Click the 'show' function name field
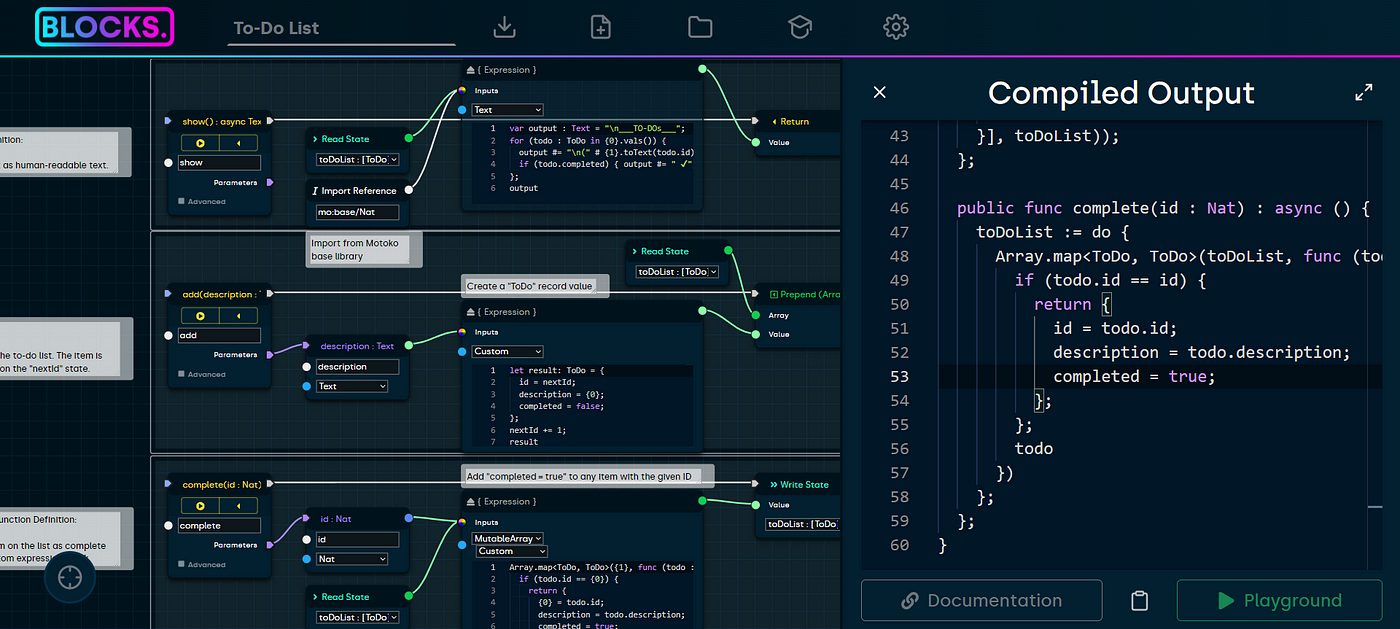Image resolution: width=1400 pixels, height=629 pixels. pyautogui.click(x=219, y=162)
